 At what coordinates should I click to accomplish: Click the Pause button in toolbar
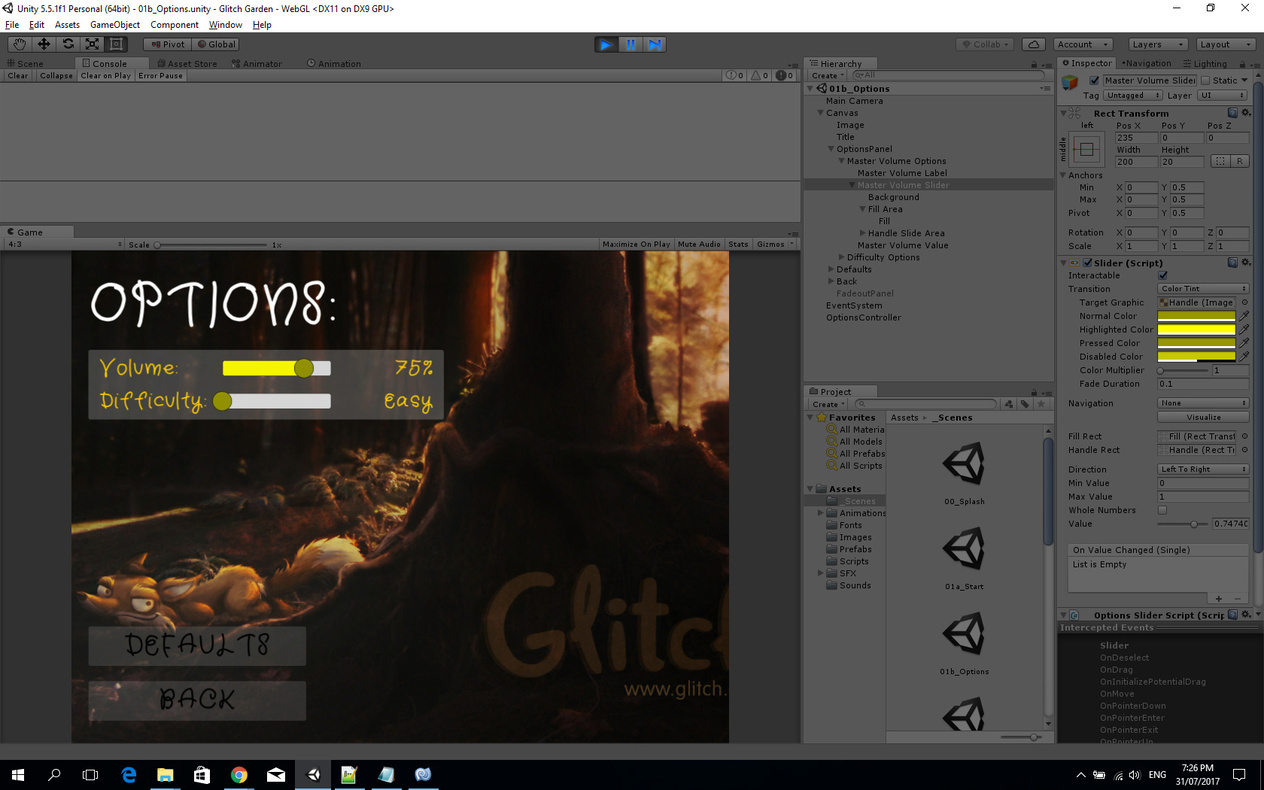[631, 44]
